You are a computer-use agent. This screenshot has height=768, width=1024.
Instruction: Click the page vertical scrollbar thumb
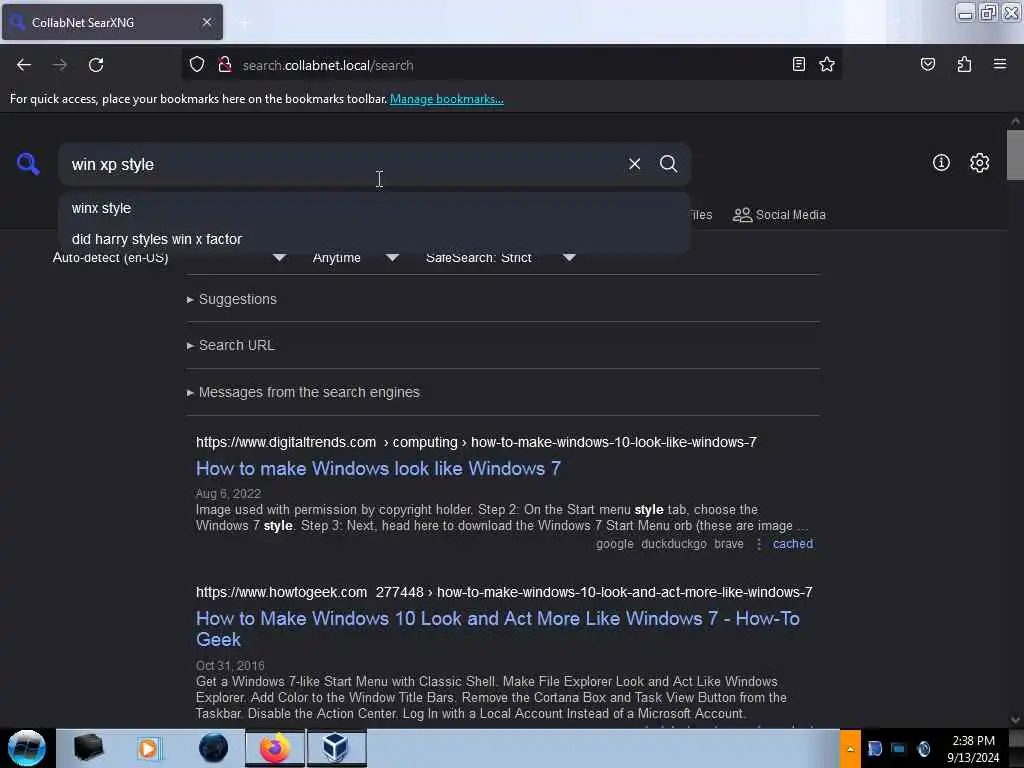[1015, 155]
